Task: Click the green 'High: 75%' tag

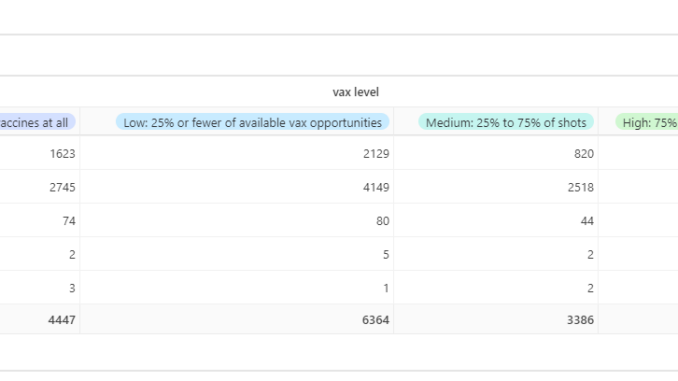Action: (x=647, y=122)
